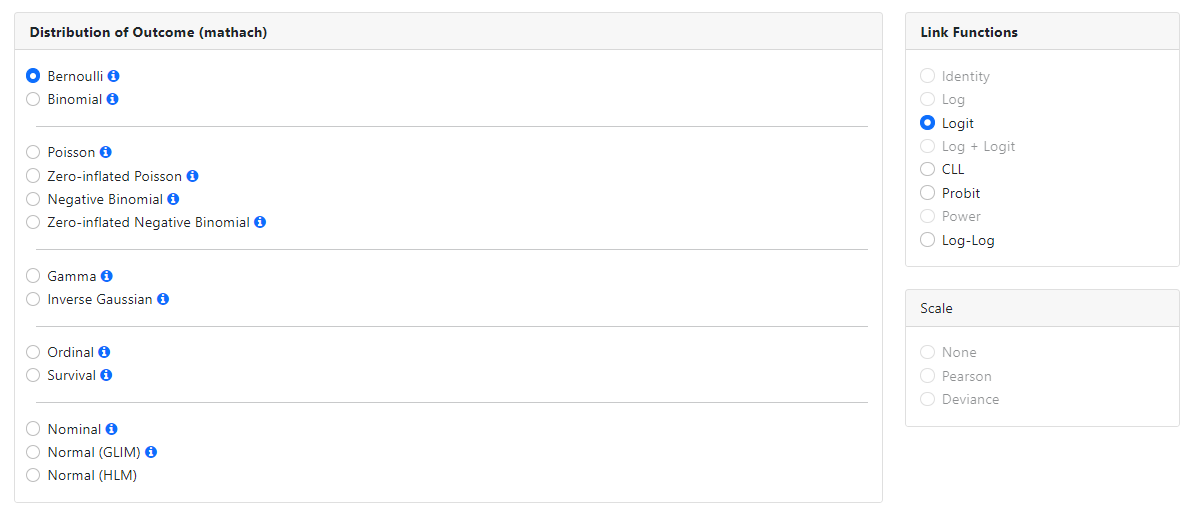Click the Gamma info icon
The height and width of the screenshot is (522, 1191).
pos(107,276)
